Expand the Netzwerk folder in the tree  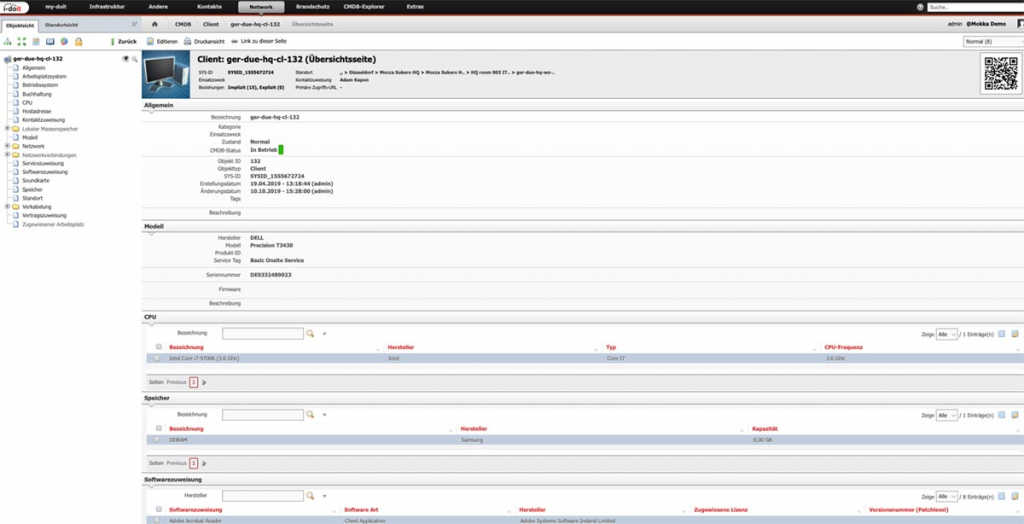7,146
